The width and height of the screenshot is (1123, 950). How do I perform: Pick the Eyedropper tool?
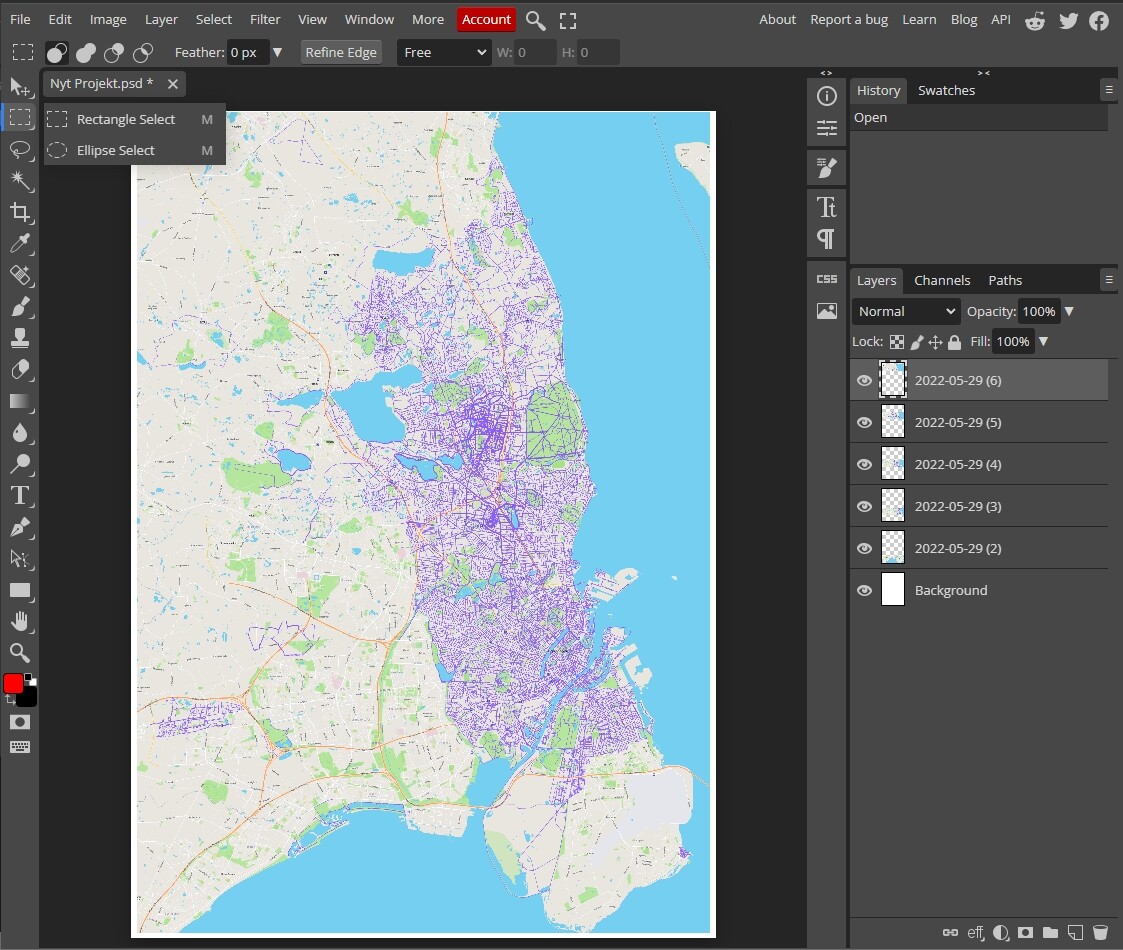(19, 243)
